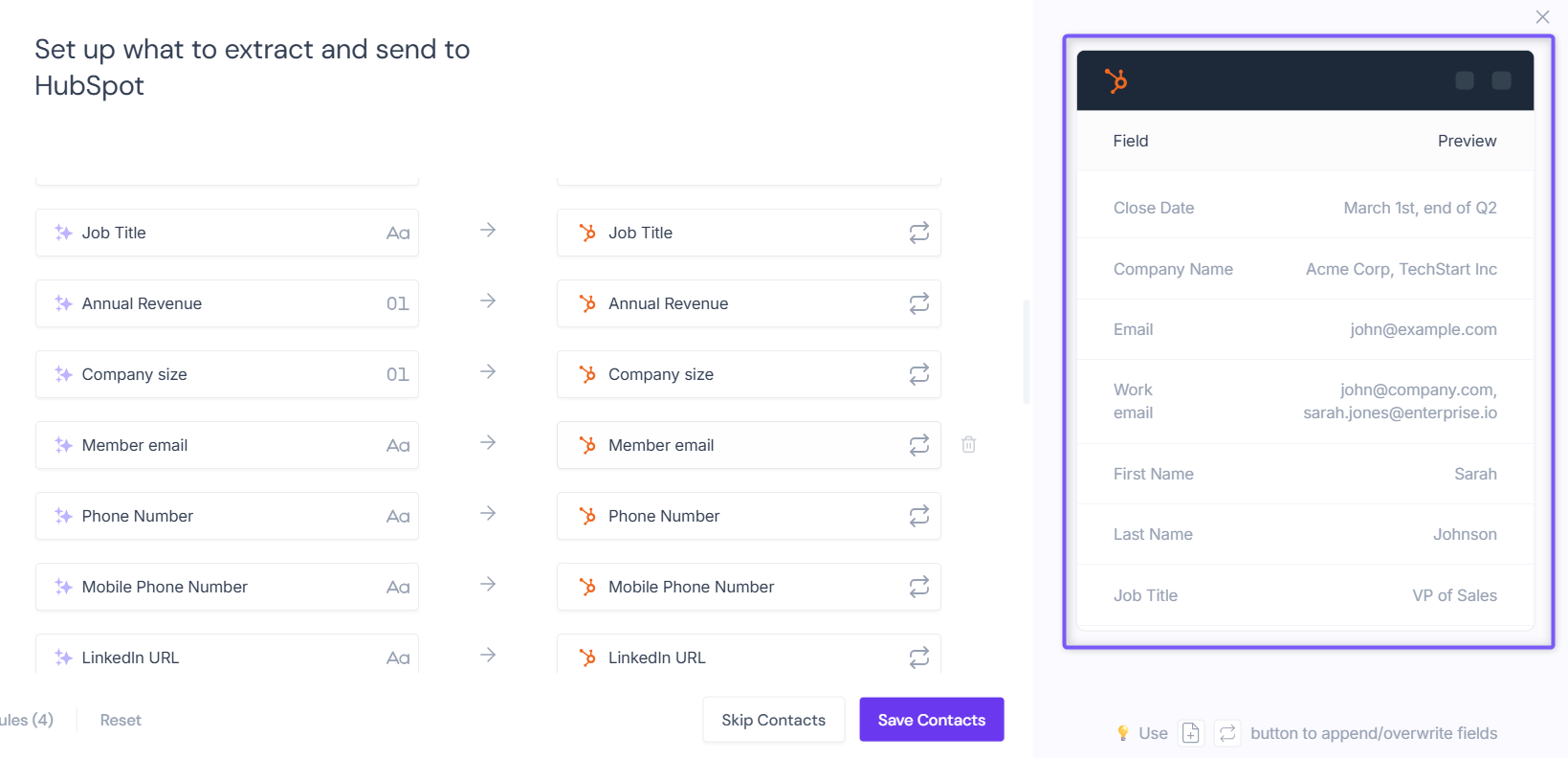Close the setup dialog
Screen dimensions: 1568x758
coord(1542,16)
